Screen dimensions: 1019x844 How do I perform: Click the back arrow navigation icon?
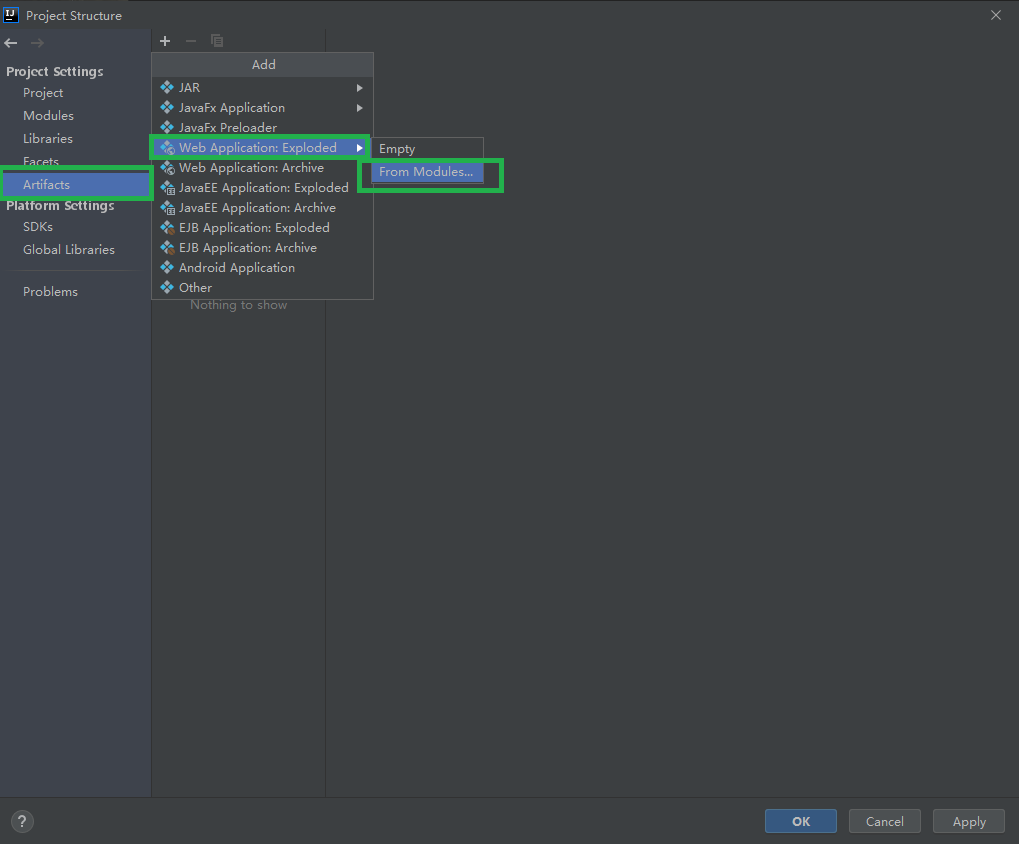(x=11, y=43)
